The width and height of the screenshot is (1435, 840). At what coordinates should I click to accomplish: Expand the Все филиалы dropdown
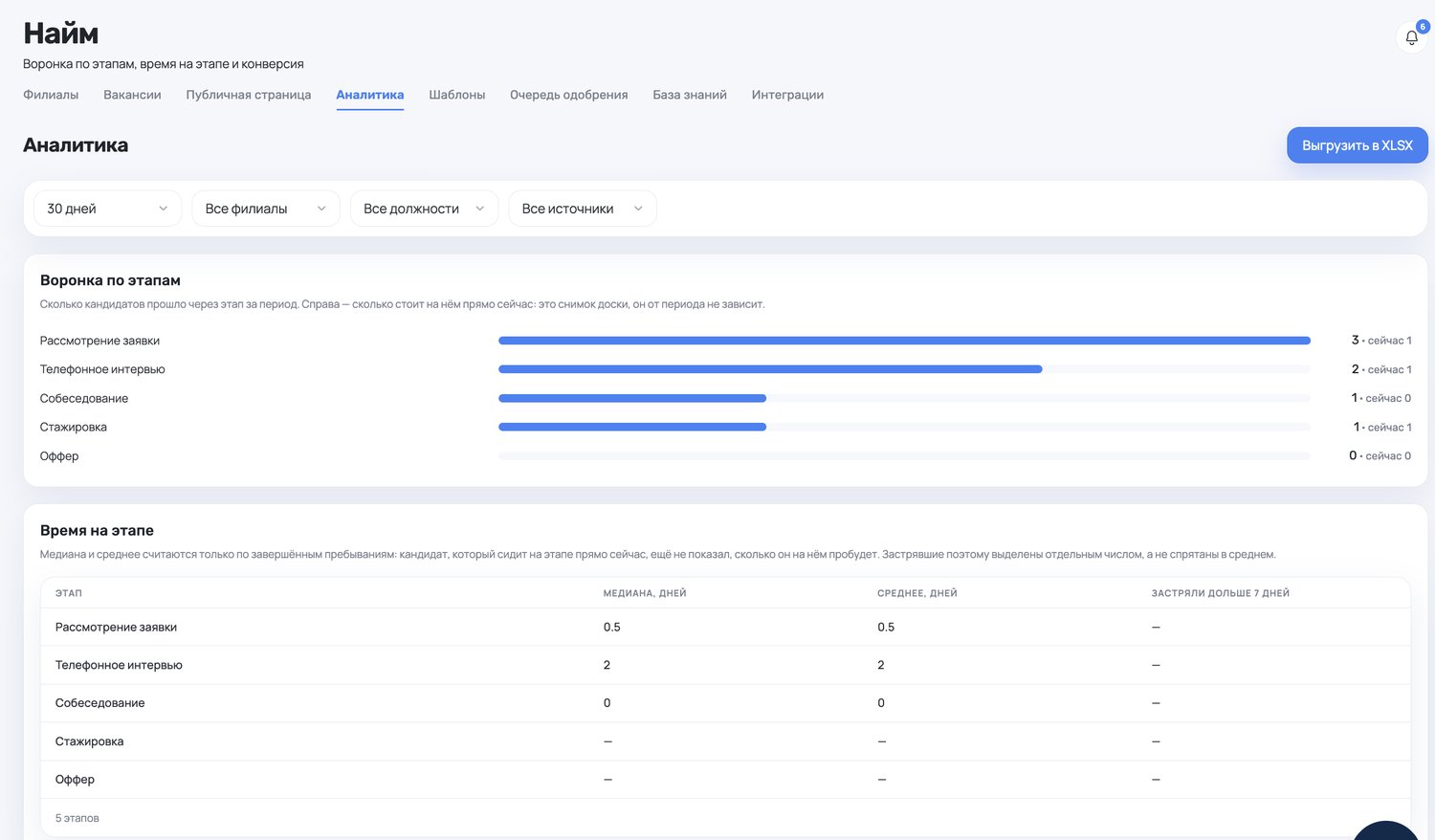(266, 209)
